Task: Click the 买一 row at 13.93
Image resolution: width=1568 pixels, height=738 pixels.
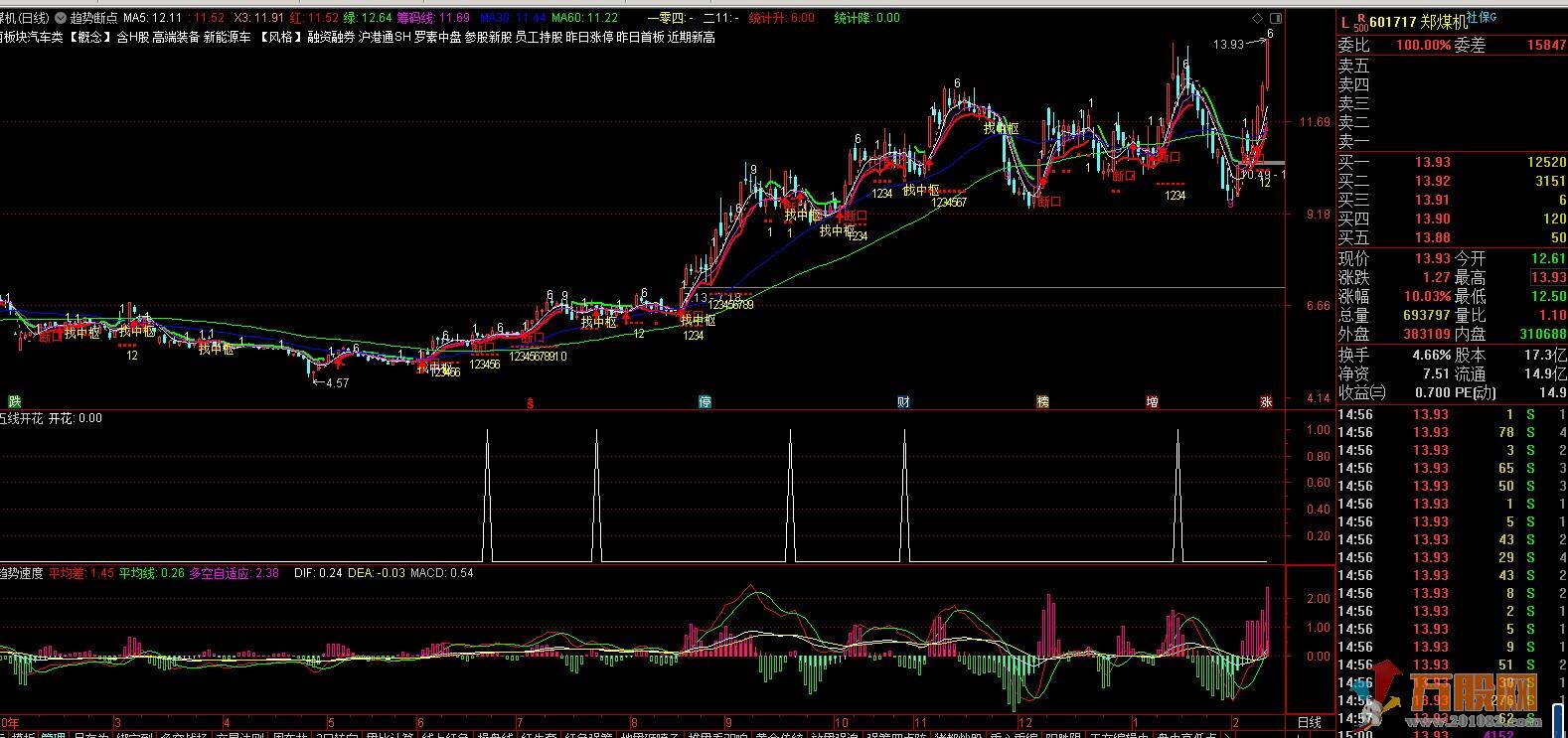Action: point(1452,162)
